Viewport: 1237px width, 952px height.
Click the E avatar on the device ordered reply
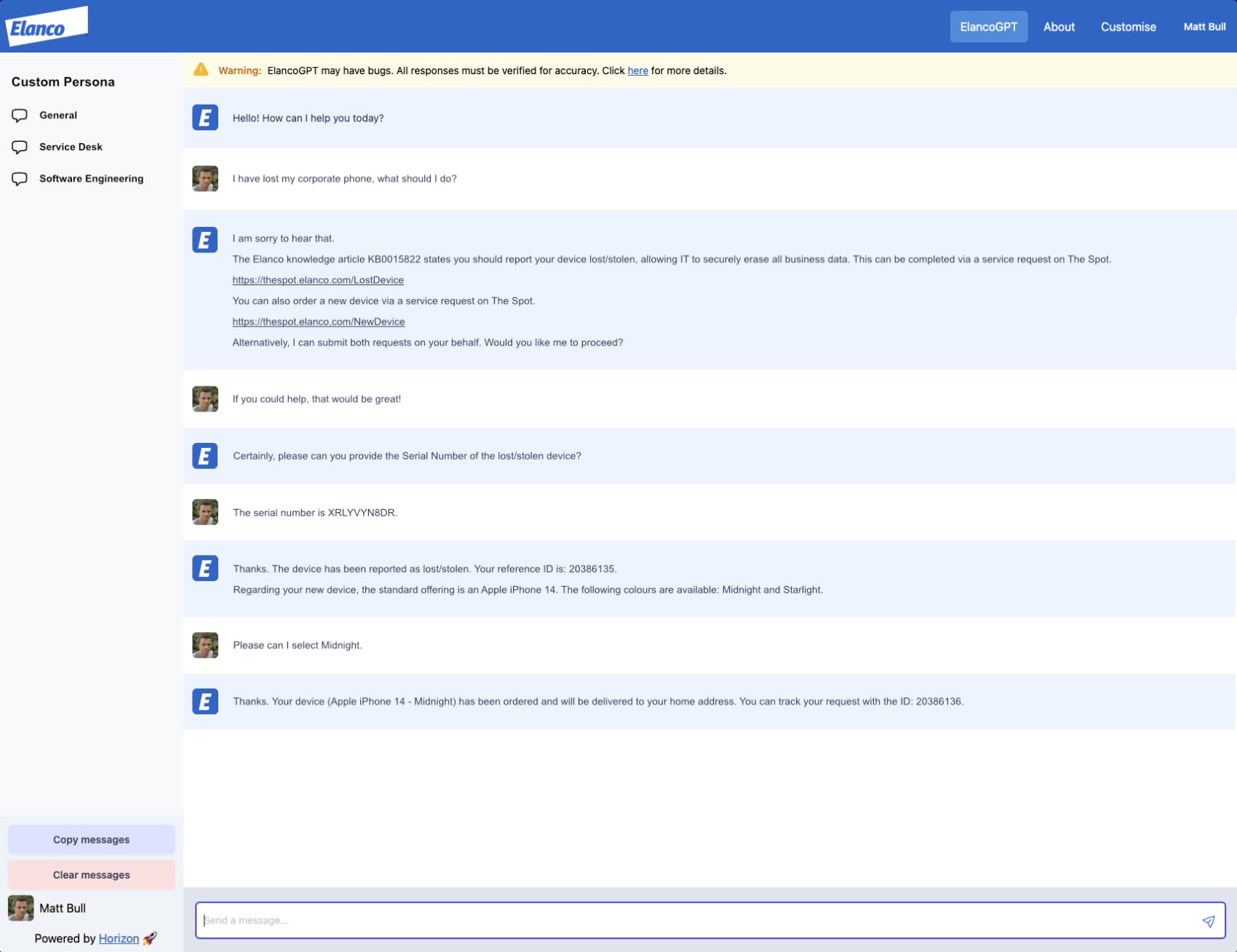point(205,701)
